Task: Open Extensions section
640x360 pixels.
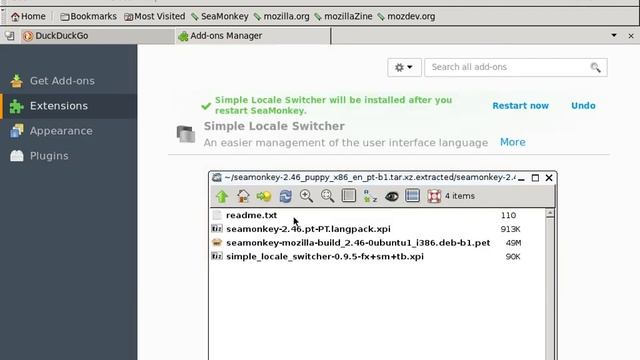Action: click(69, 106)
